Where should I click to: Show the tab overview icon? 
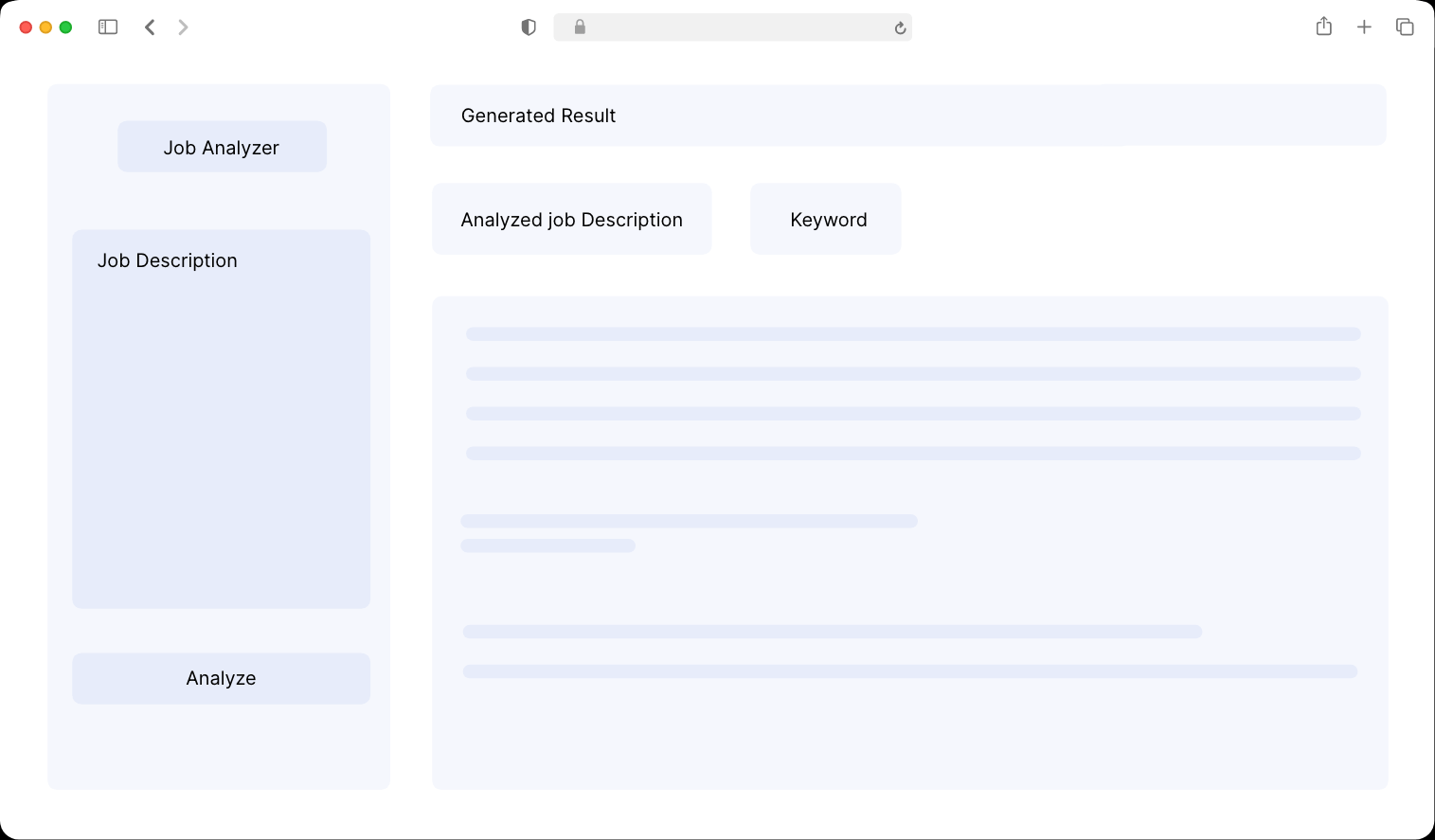click(x=1405, y=27)
